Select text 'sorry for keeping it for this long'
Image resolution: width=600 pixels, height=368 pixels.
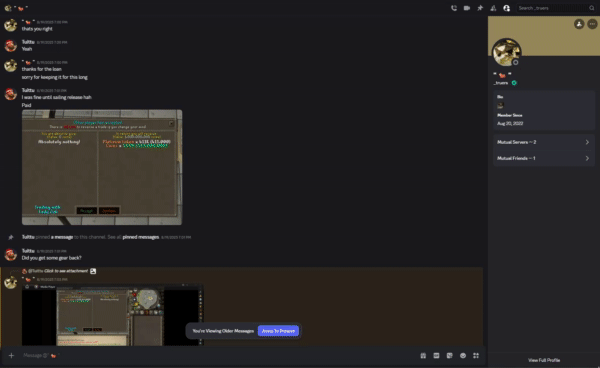pos(55,77)
